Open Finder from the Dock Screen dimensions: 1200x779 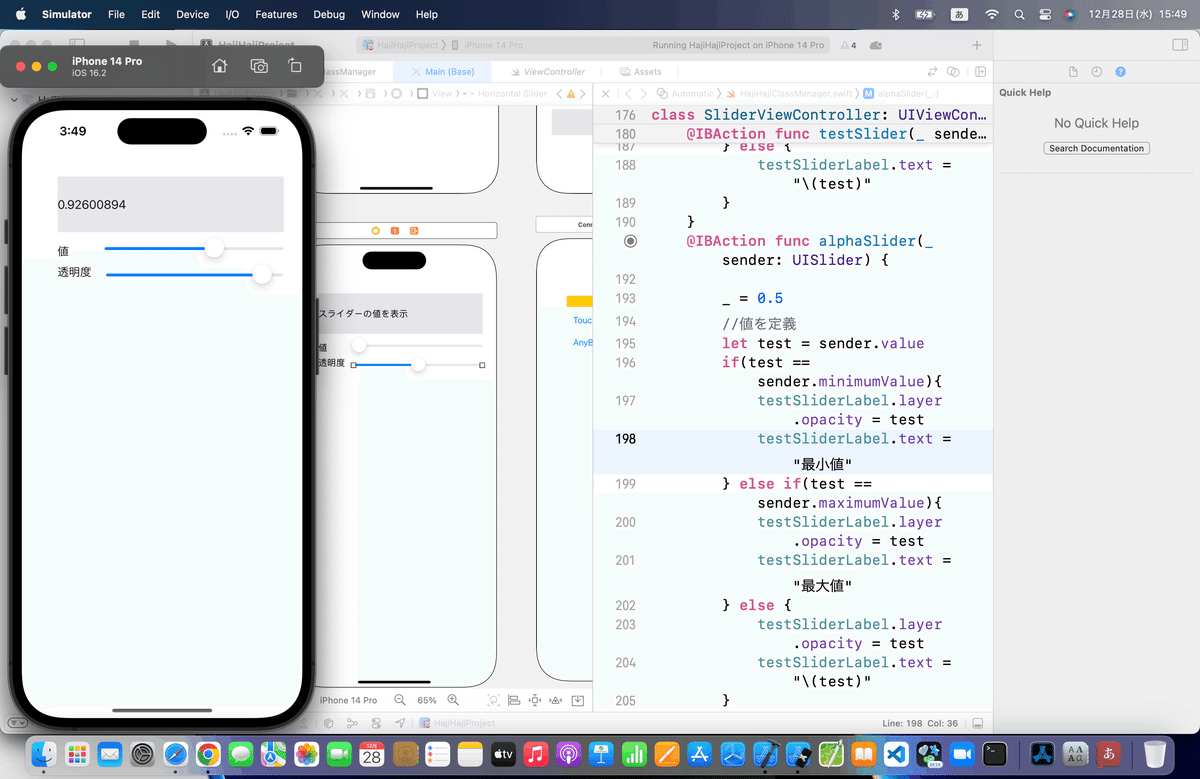45,754
